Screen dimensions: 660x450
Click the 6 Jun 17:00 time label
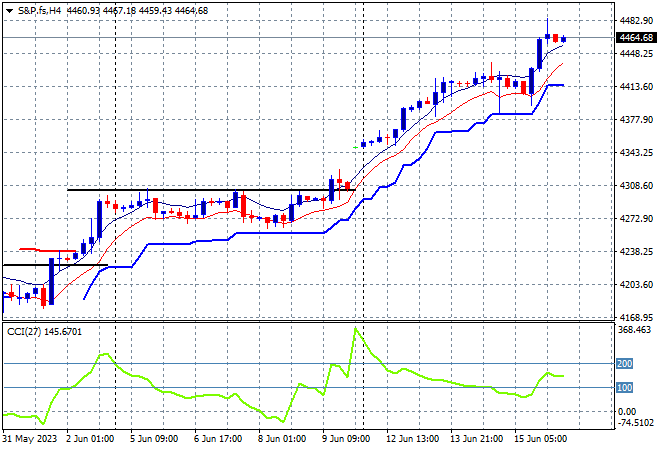pos(218,439)
